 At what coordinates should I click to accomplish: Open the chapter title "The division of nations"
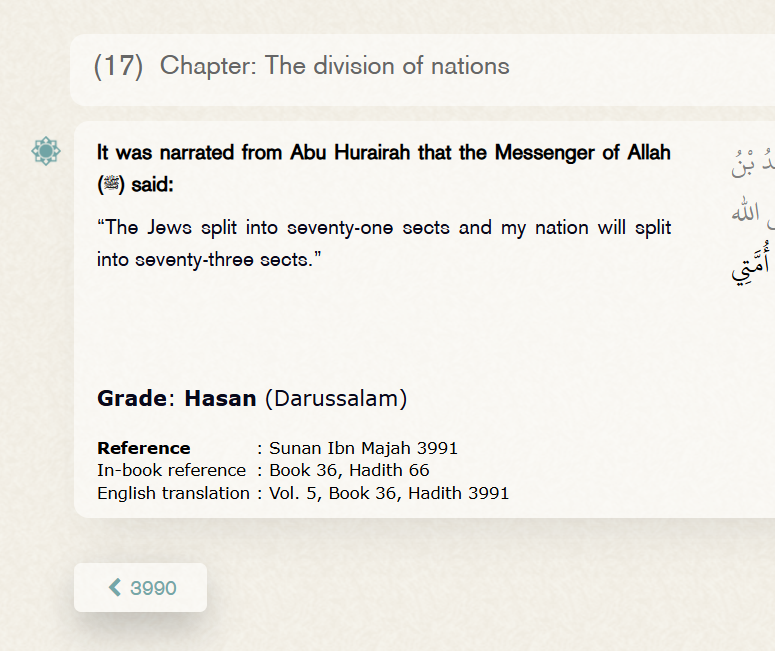coord(334,66)
